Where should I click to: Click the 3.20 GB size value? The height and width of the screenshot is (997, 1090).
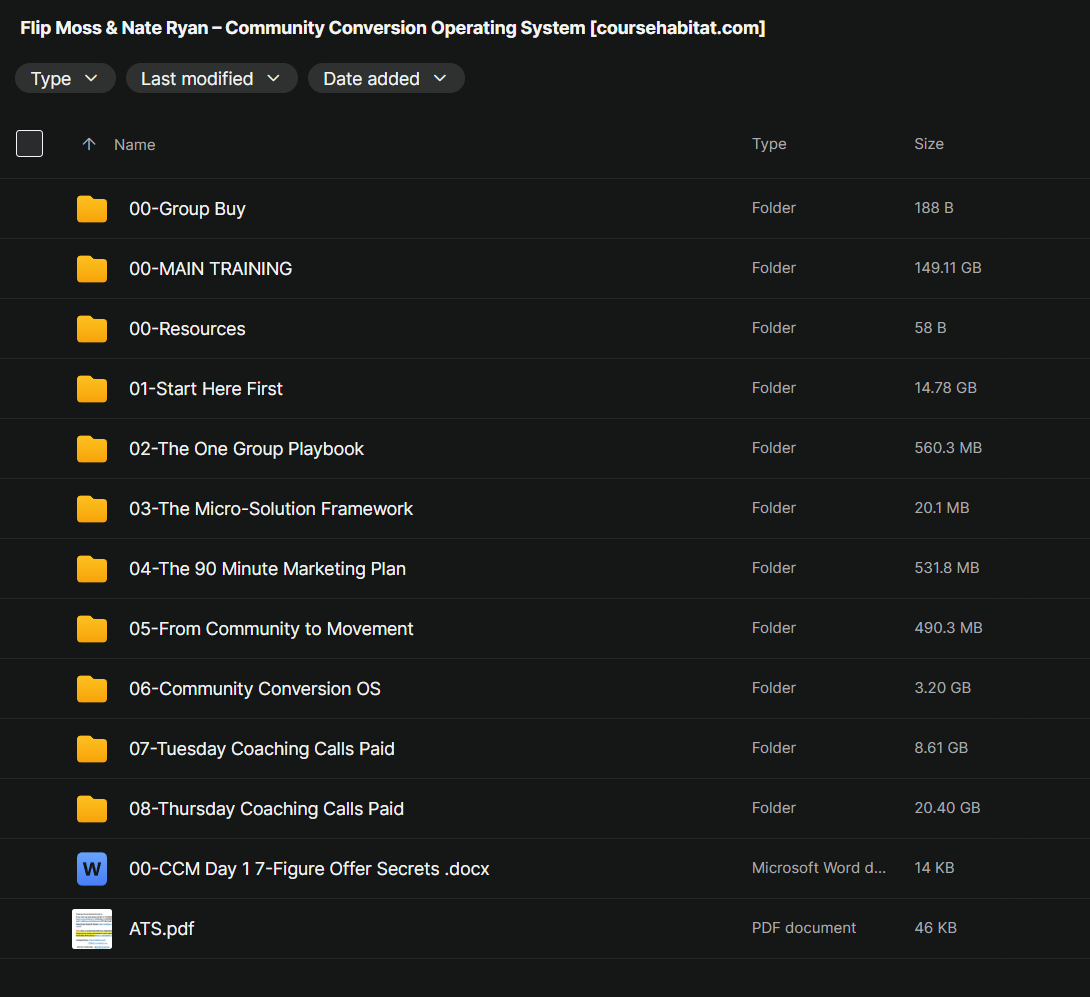click(943, 688)
